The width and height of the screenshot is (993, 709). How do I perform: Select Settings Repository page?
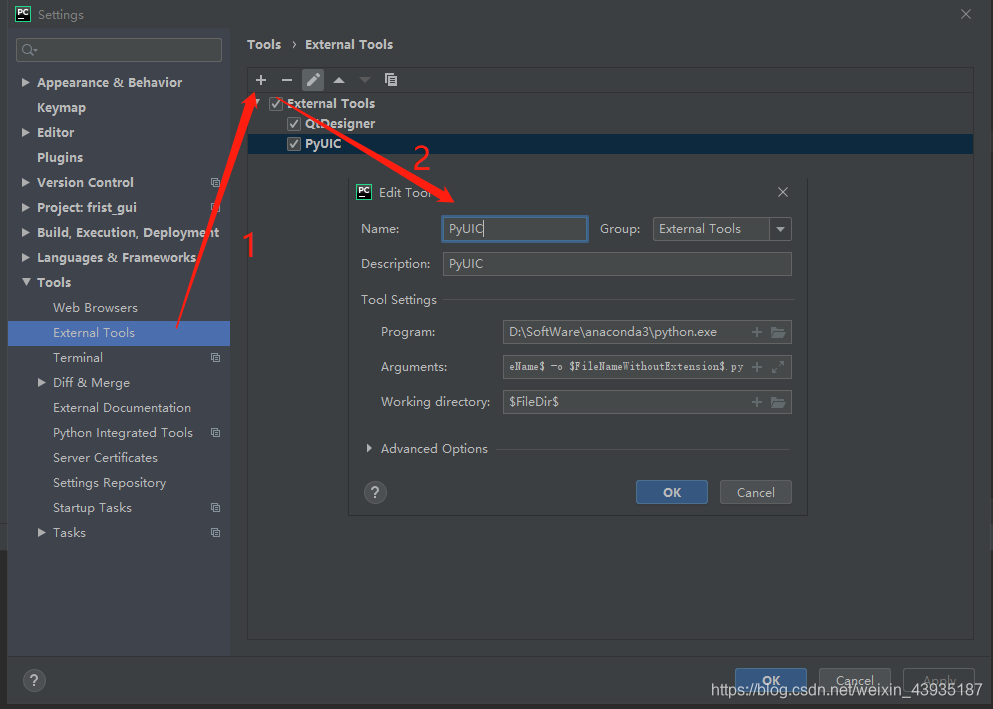[x=110, y=483]
